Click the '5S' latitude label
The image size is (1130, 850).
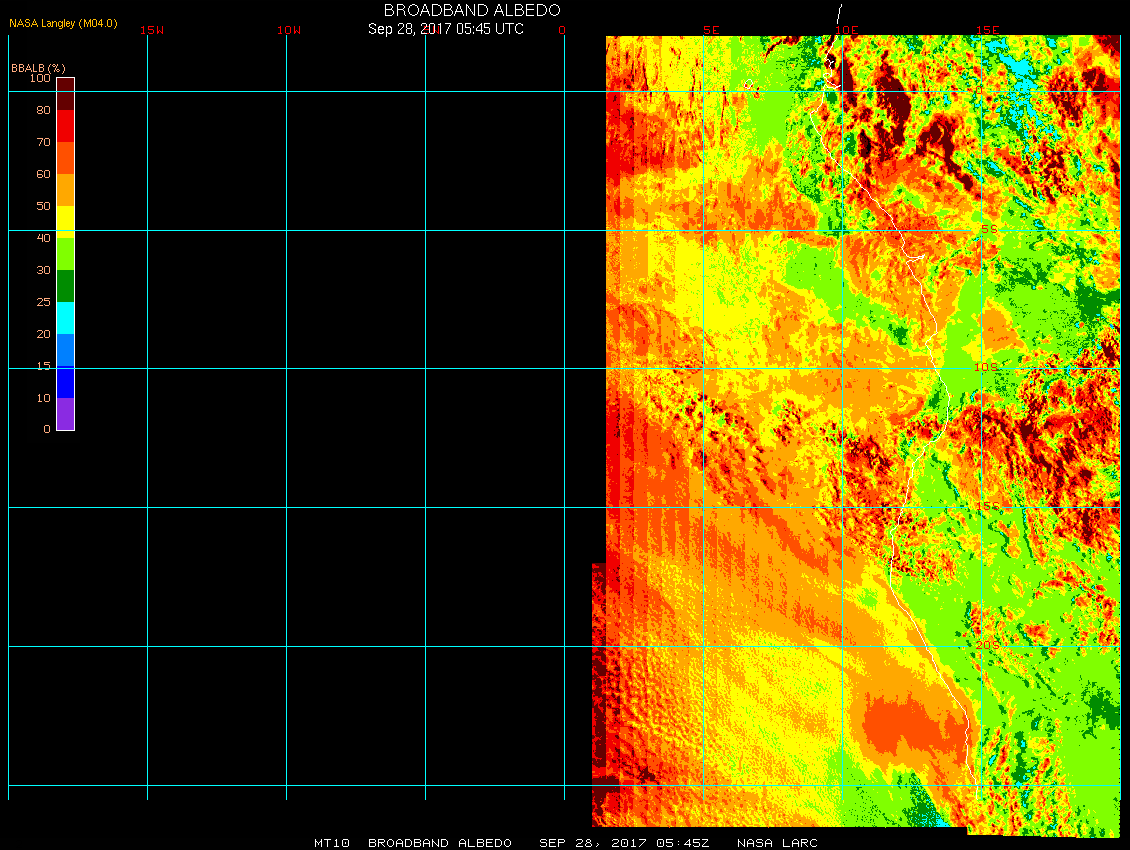[989, 229]
